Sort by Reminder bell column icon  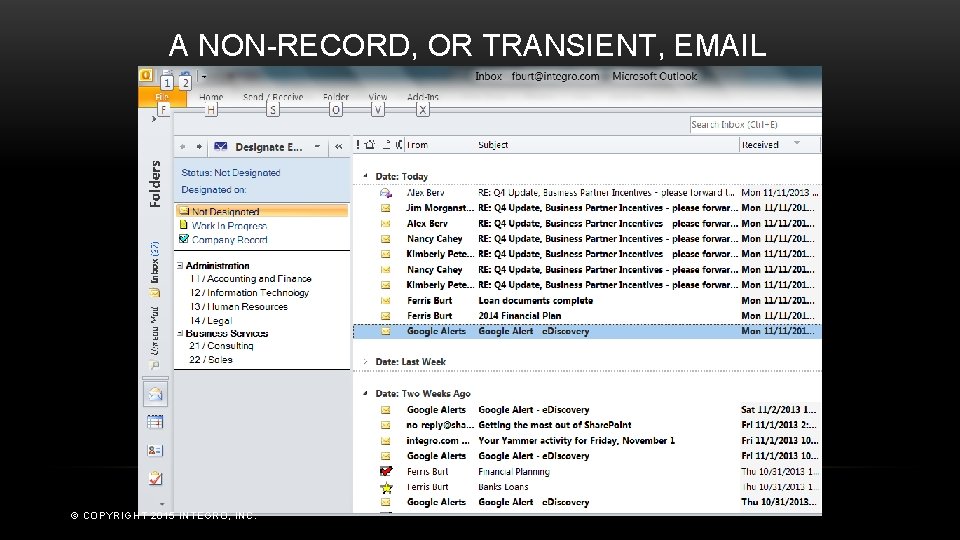tap(370, 144)
